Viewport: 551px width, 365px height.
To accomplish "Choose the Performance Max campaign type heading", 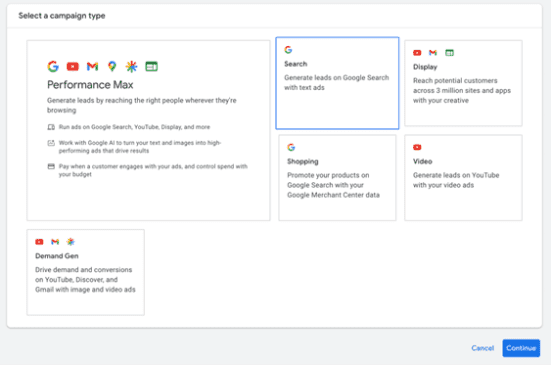I will click(90, 85).
